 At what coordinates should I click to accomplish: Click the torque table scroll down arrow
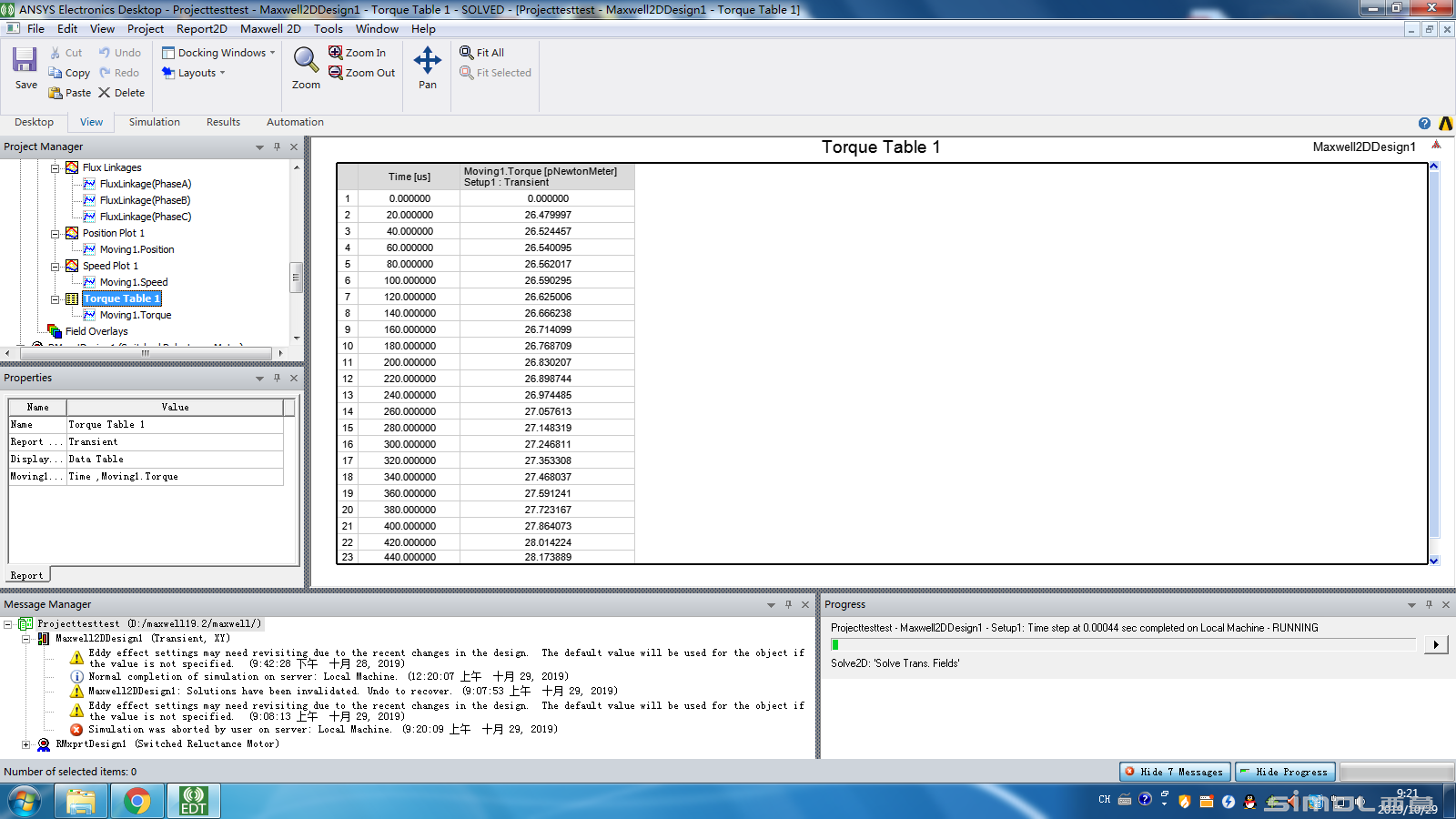pyautogui.click(x=1434, y=561)
